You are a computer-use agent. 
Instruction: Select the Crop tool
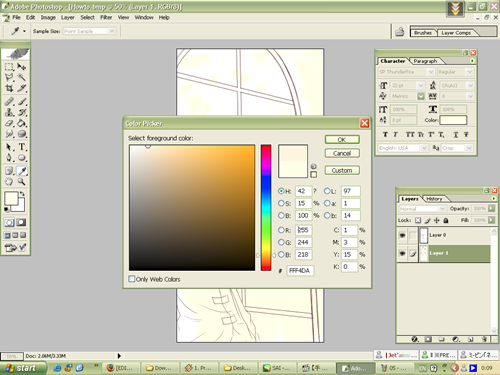(9, 88)
